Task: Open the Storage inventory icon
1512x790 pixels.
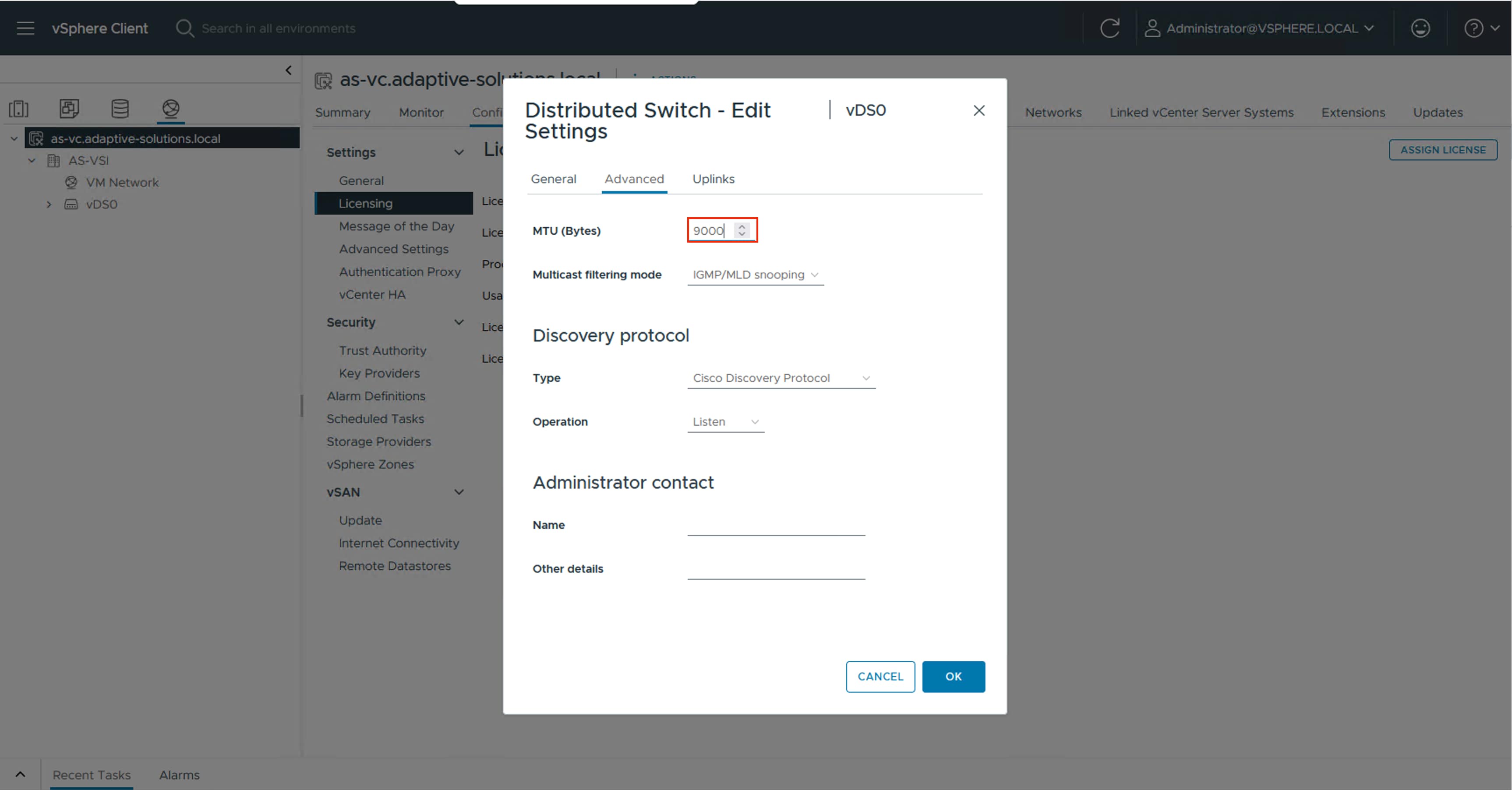Action: 120,109
